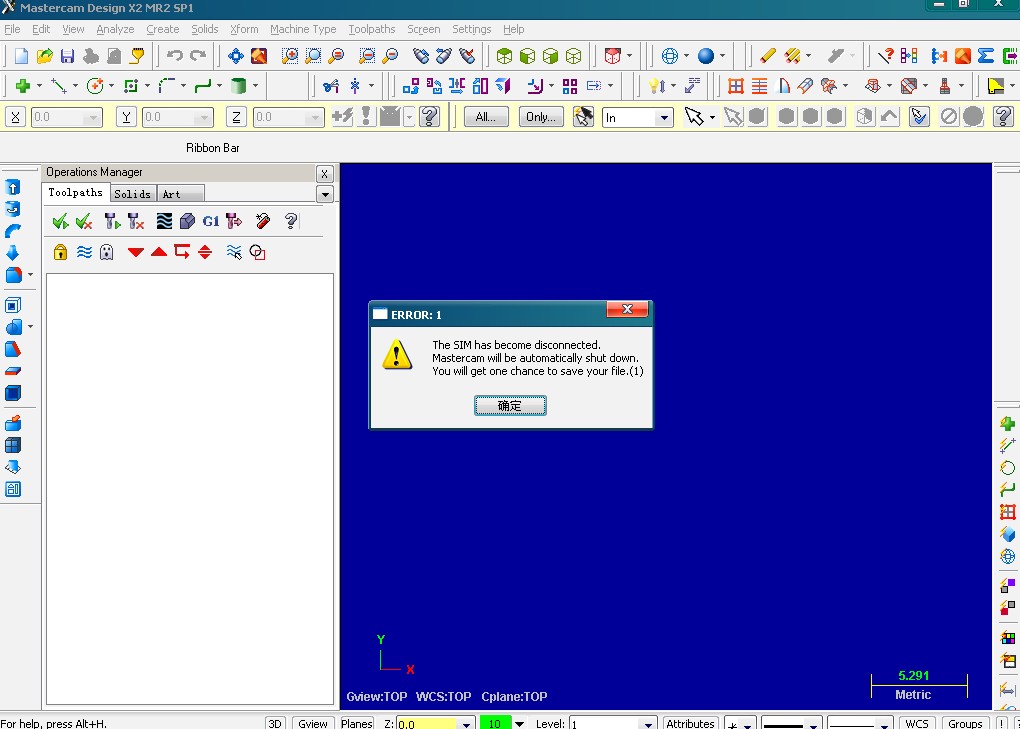The width and height of the screenshot is (1020, 729).
Task: Open the color 10 dropdown arrow
Action: pos(519,723)
